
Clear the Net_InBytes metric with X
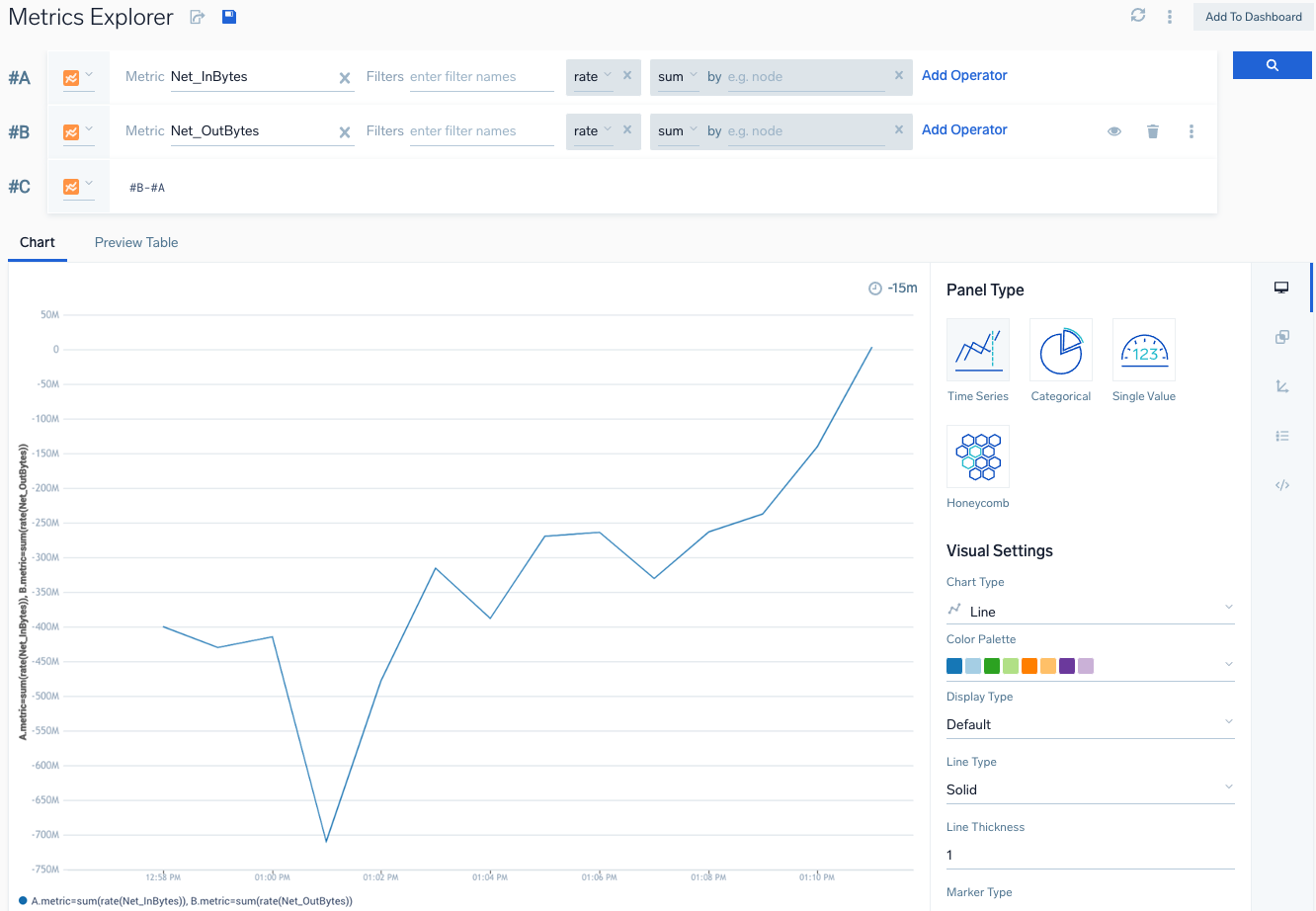pos(345,78)
